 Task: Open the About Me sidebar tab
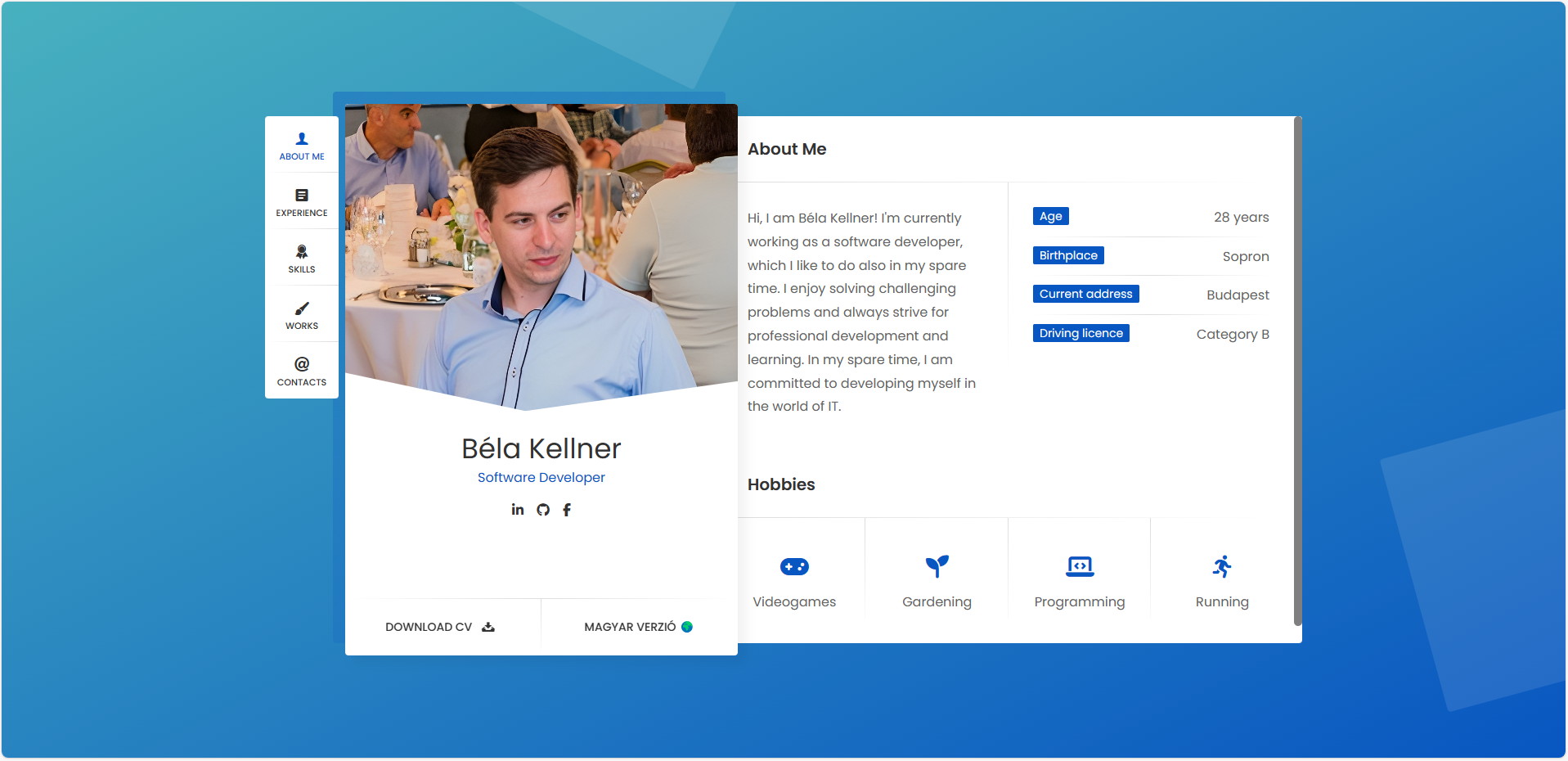pos(302,146)
